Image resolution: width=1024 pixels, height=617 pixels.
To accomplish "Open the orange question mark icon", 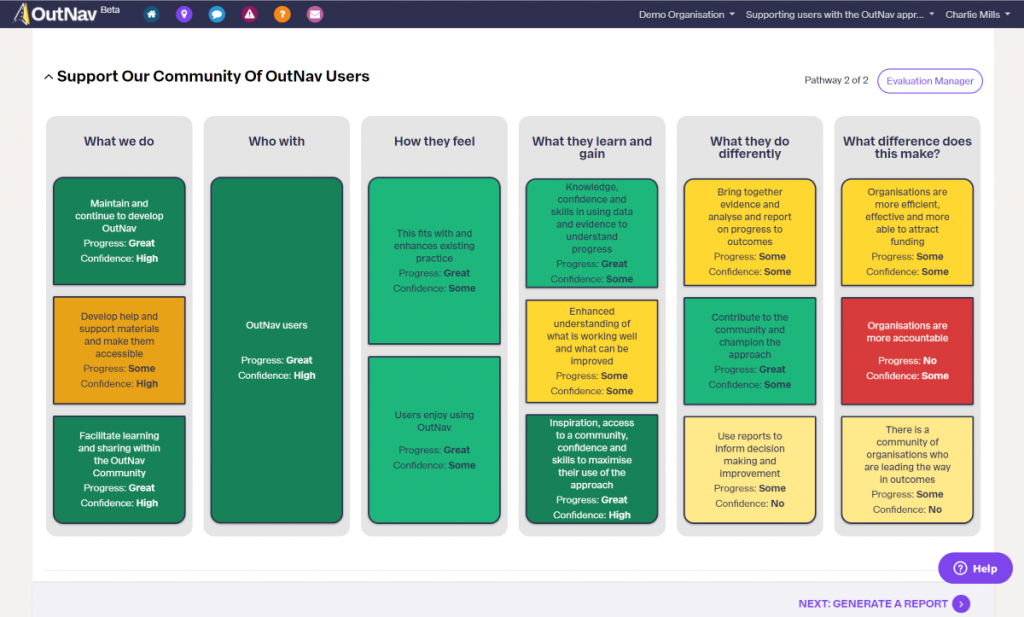I will [282, 14].
